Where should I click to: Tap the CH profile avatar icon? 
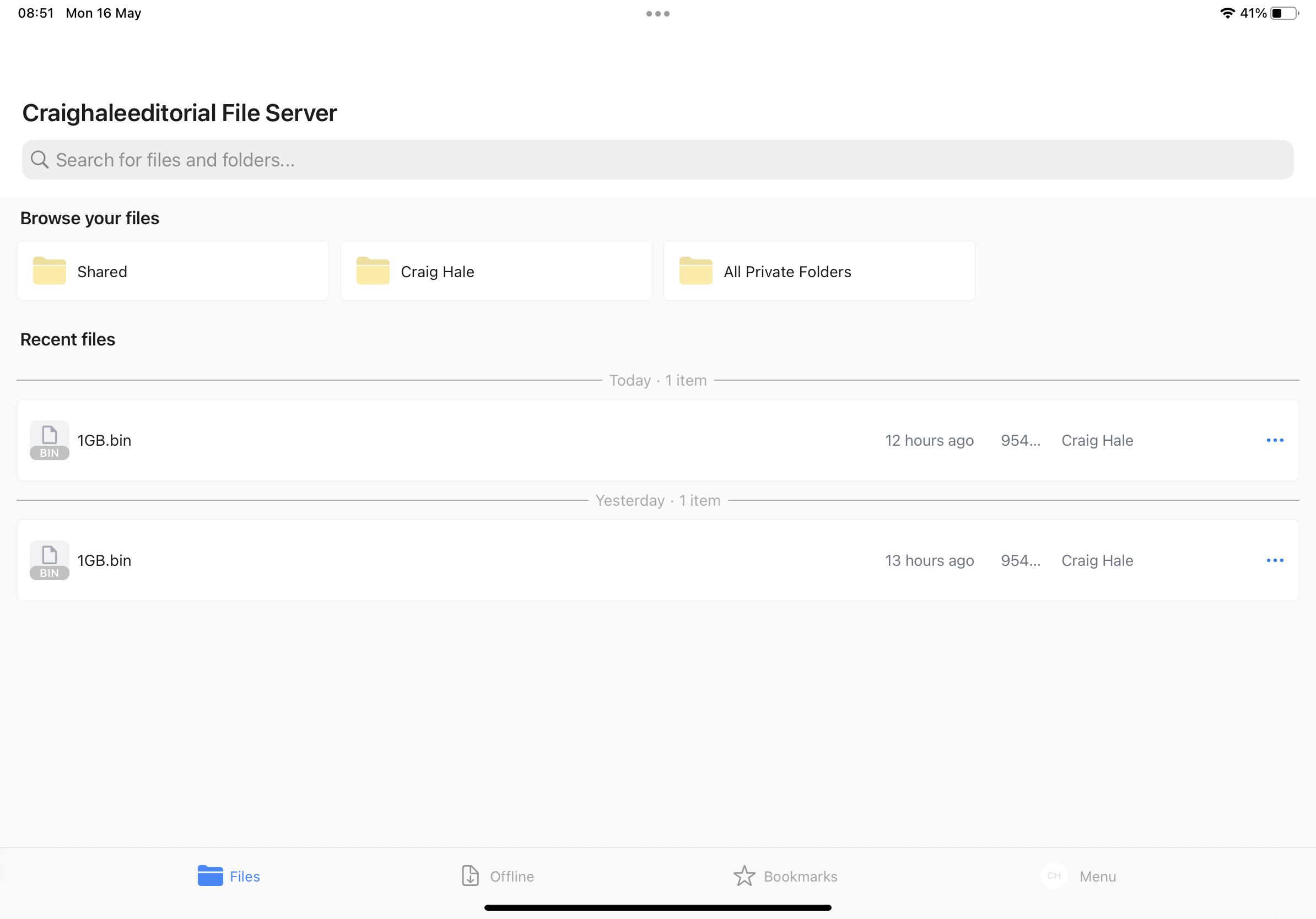point(1054,875)
